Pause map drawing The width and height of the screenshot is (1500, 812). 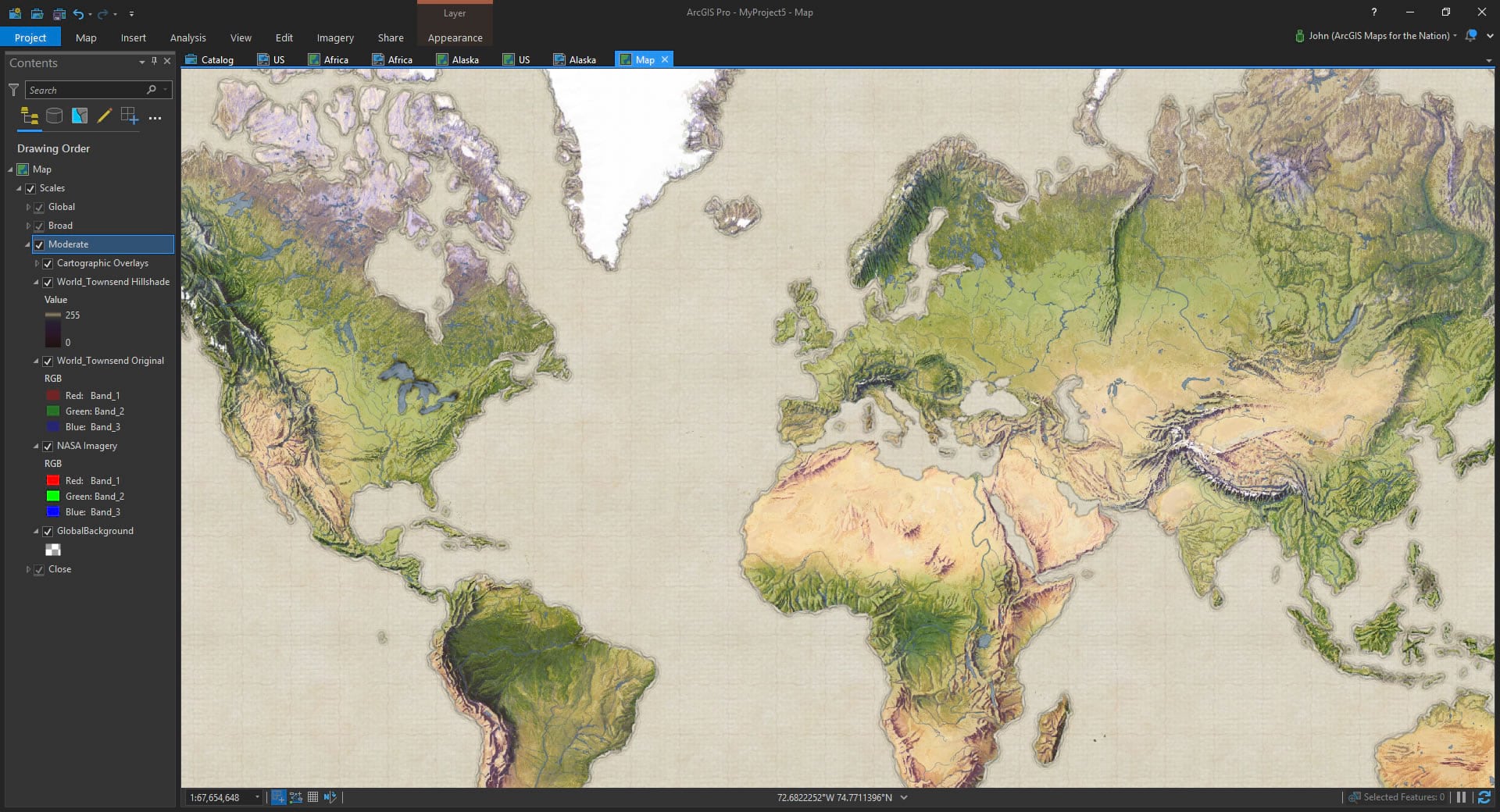click(x=1461, y=797)
